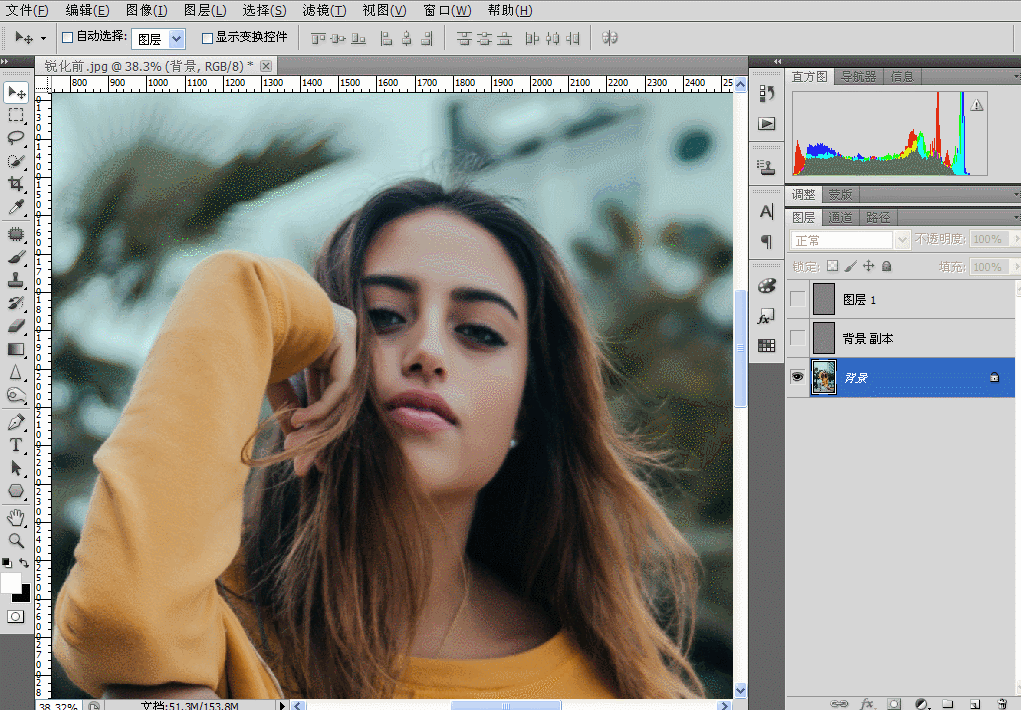This screenshot has width=1021, height=710.
Task: Enable the 显示变换控件 checkbox
Action: (x=207, y=38)
